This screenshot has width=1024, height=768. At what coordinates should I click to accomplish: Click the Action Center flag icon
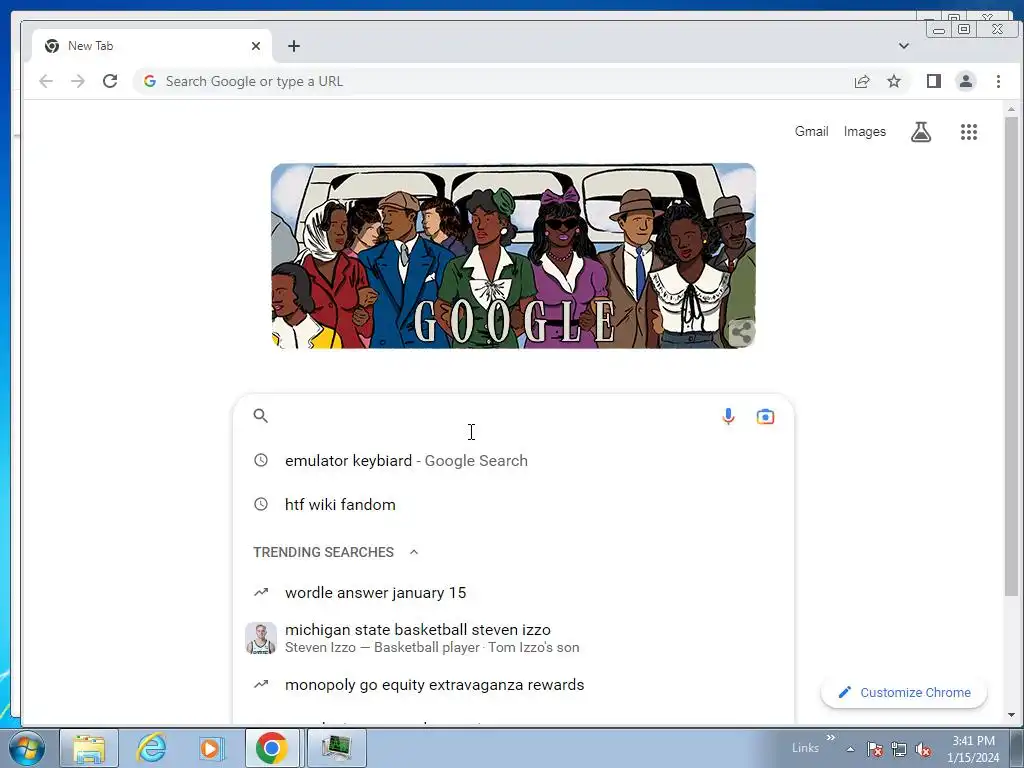point(874,749)
